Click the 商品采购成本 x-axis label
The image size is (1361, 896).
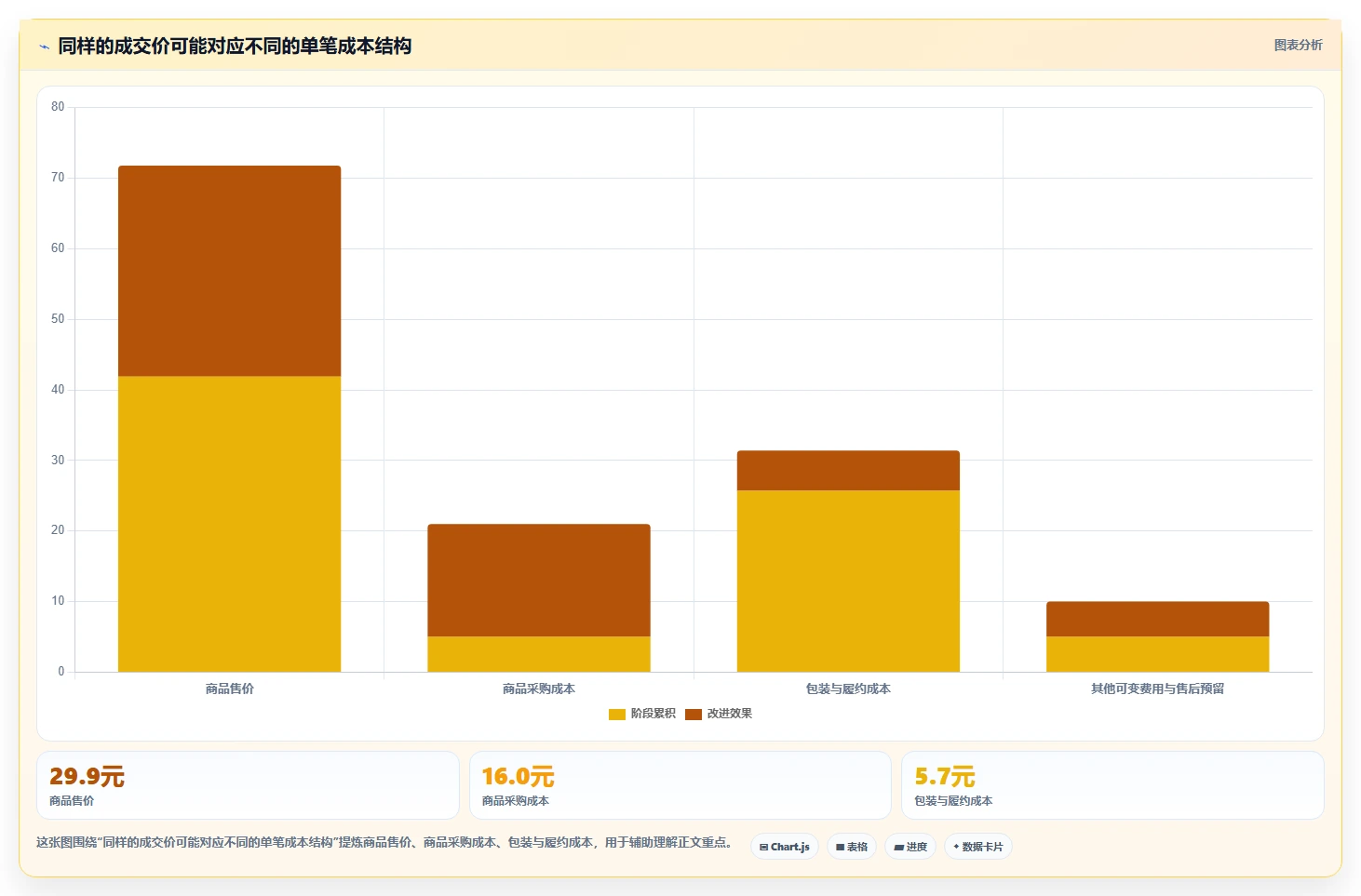539,689
